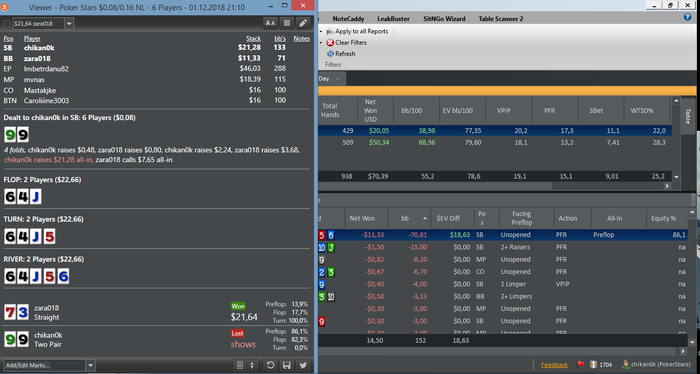
Task: Open the Add/Edit Marks dropdown
Action: (91, 365)
